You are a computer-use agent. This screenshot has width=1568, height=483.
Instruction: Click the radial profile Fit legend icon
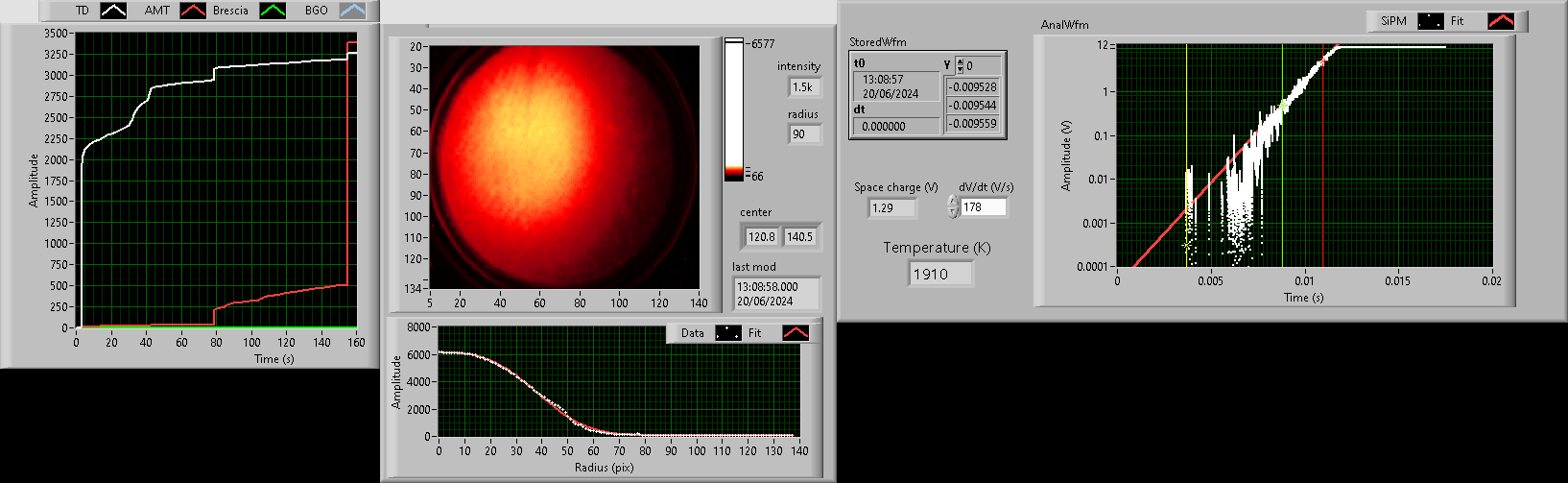point(796,333)
